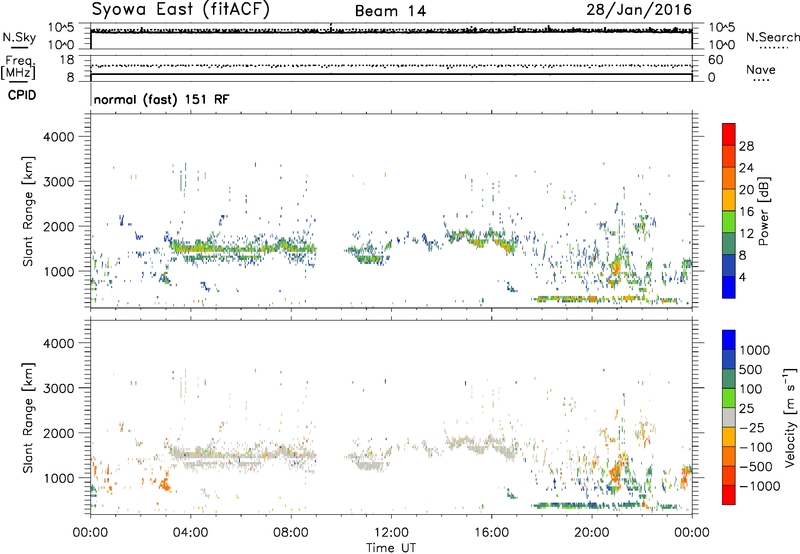
Task: Click the '04:00' time tick label
Action: tap(190, 533)
